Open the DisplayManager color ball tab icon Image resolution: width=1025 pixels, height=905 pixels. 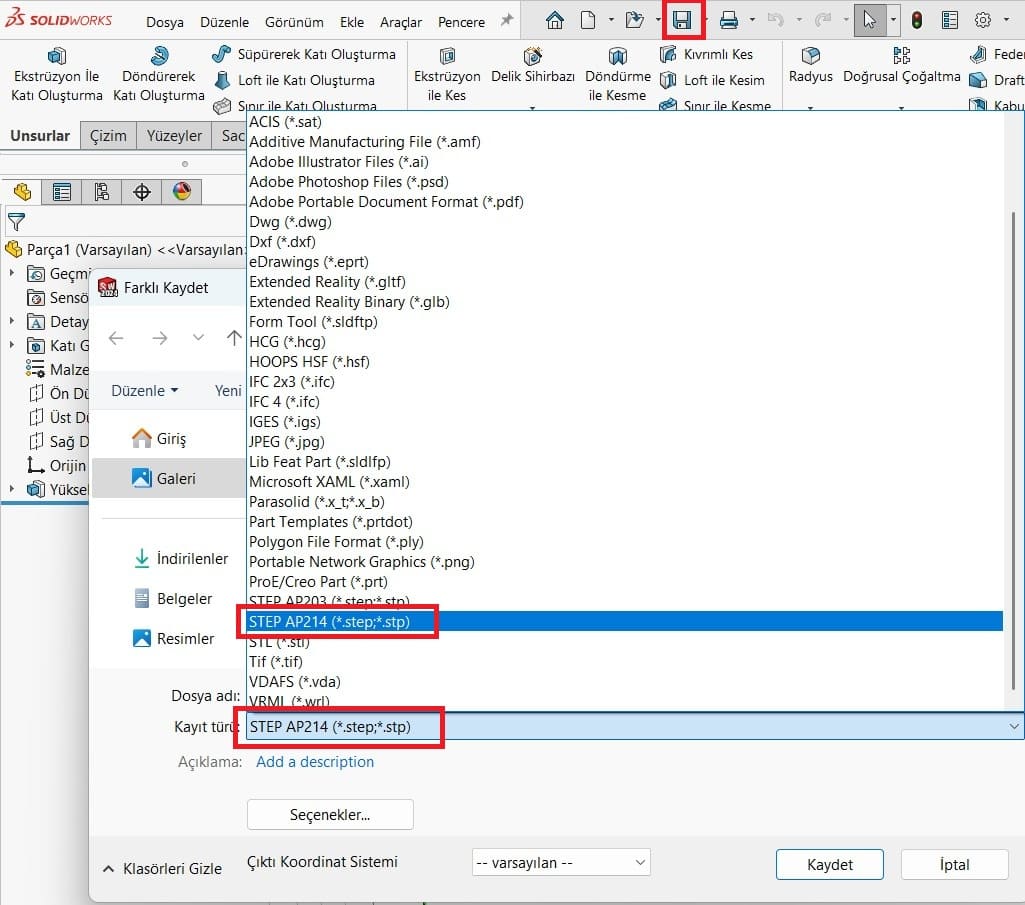pos(181,192)
